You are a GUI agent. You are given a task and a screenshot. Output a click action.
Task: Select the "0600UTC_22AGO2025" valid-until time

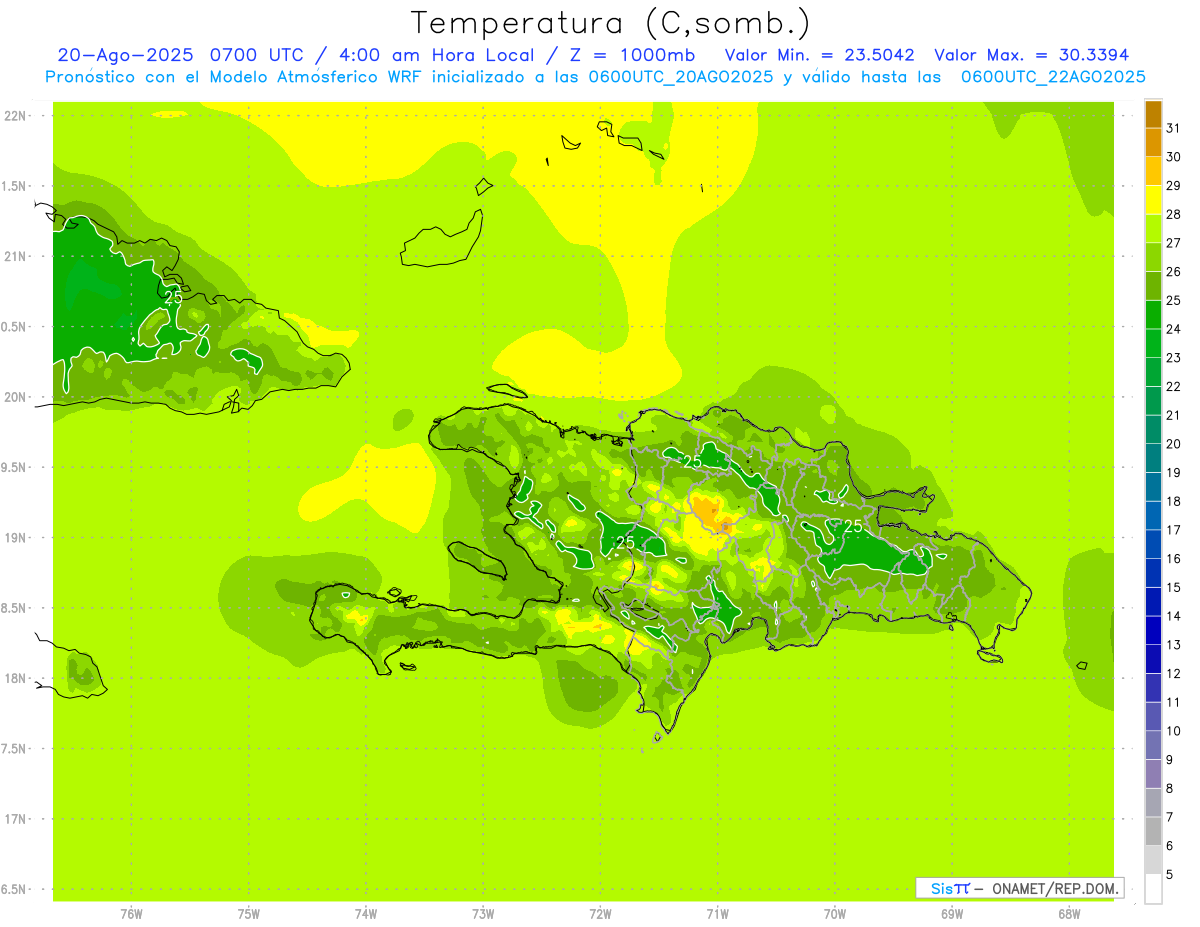pos(1053,77)
